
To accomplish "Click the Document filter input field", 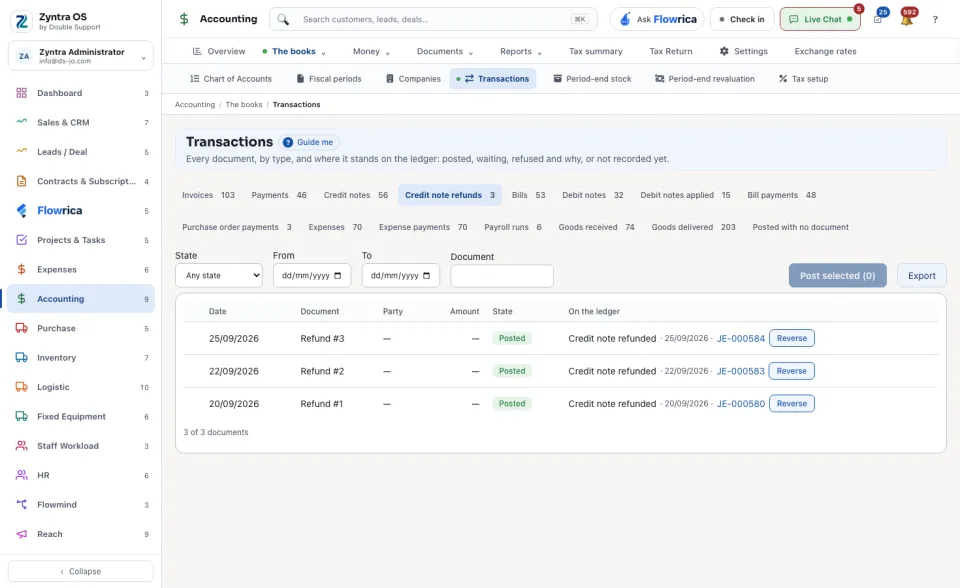I will (501, 276).
